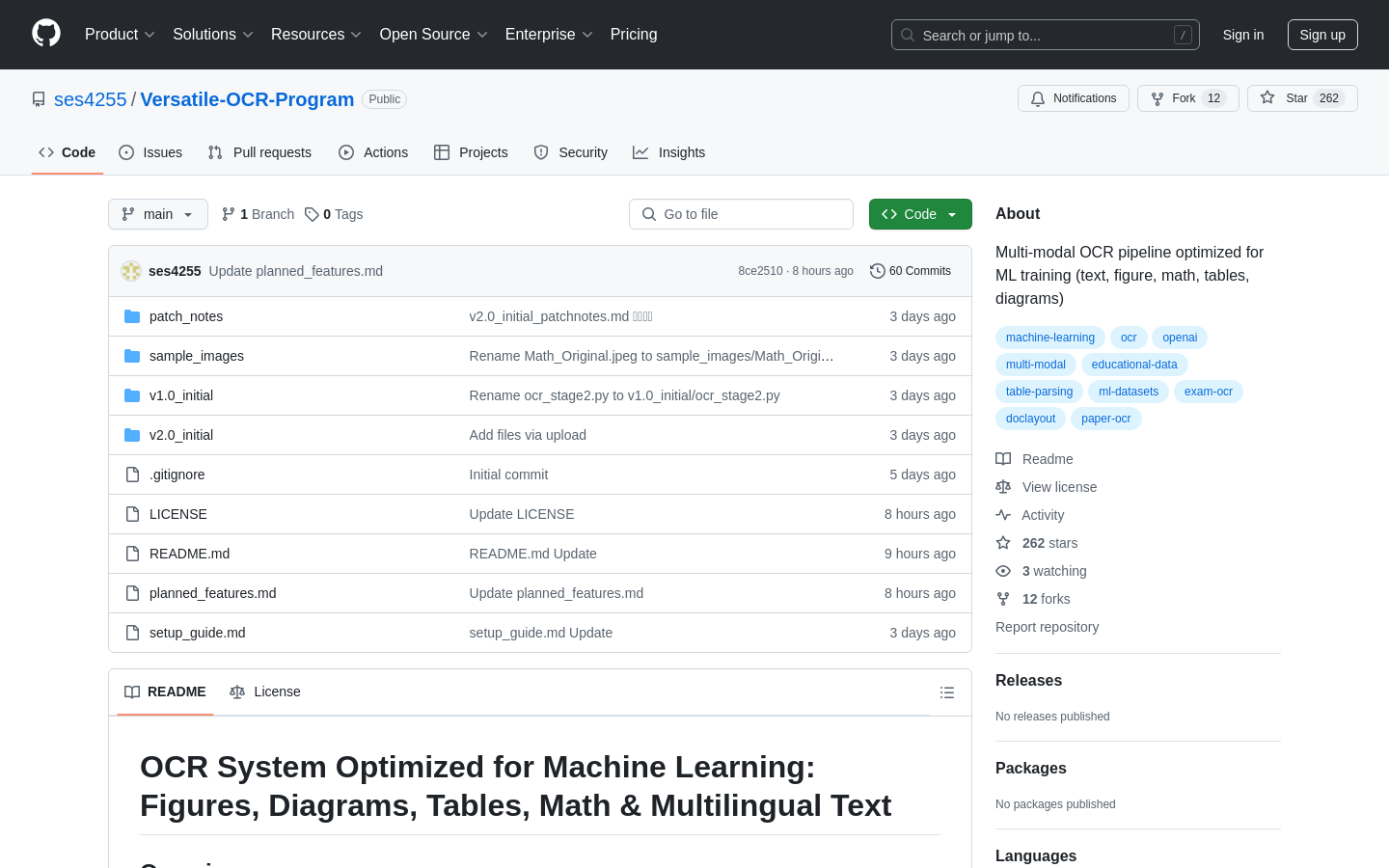Viewport: 1389px width, 868px height.
Task: Click the Report repository link
Action: click(x=1047, y=627)
